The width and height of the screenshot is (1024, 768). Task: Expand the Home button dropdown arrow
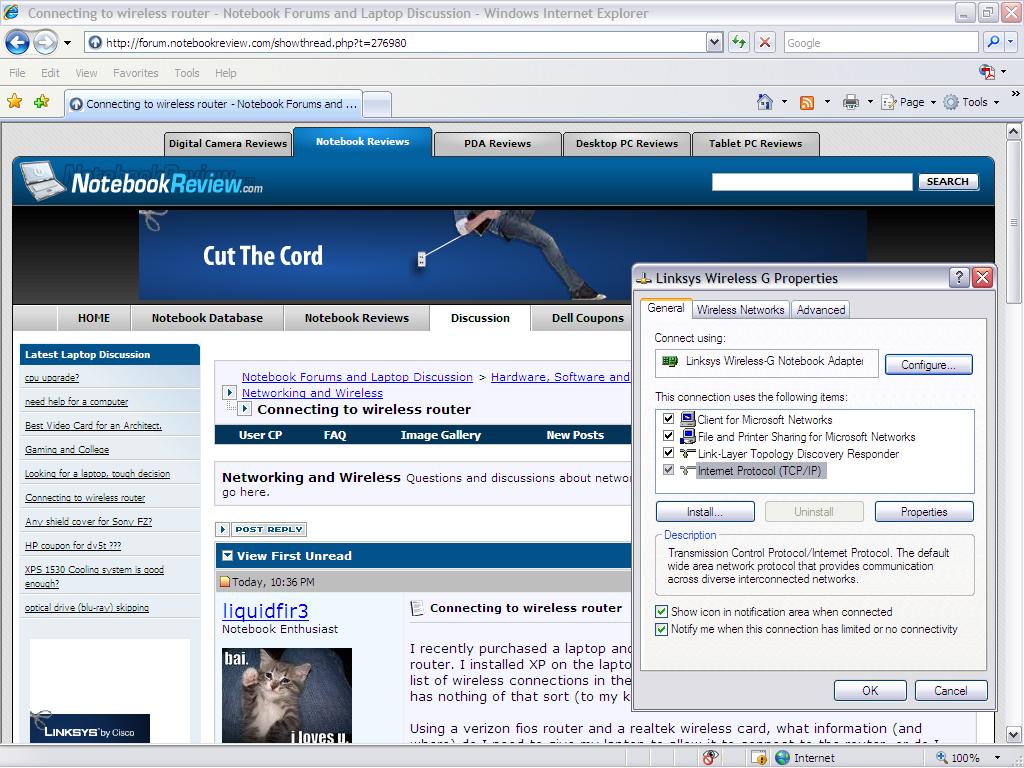point(784,102)
